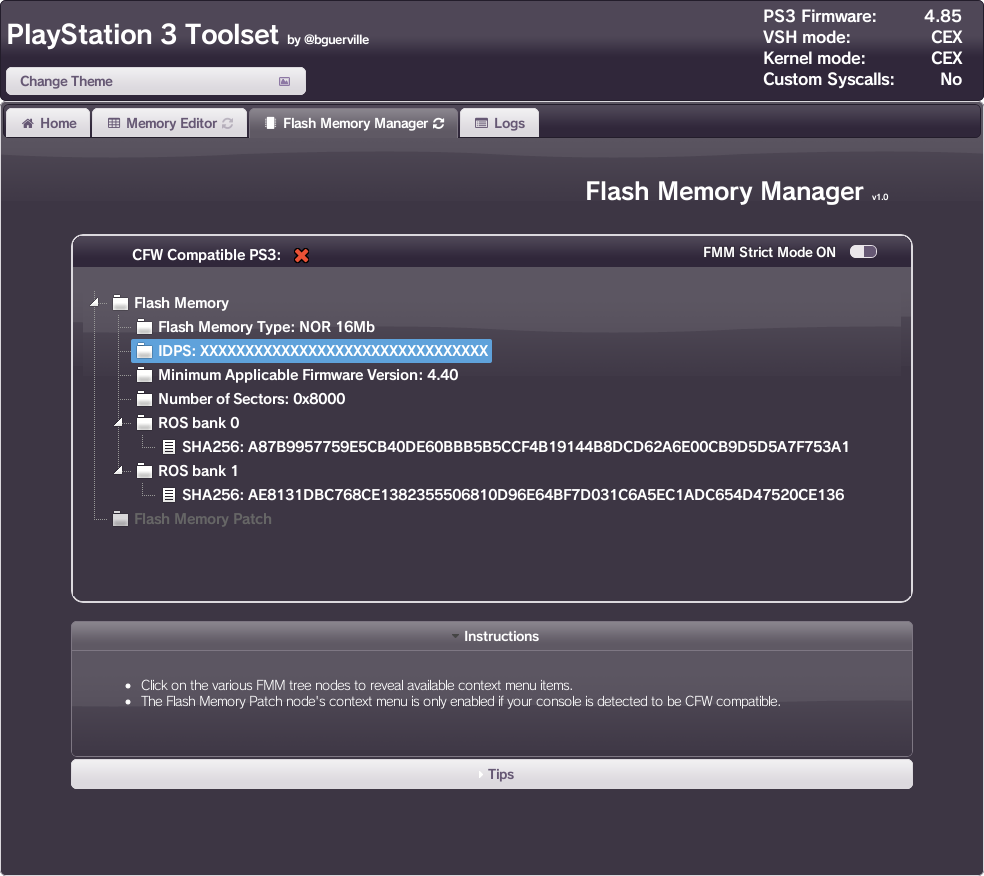Click instruction about Flash Memory Patch context menu
Viewport: 984px width, 876px height.
coord(461,702)
